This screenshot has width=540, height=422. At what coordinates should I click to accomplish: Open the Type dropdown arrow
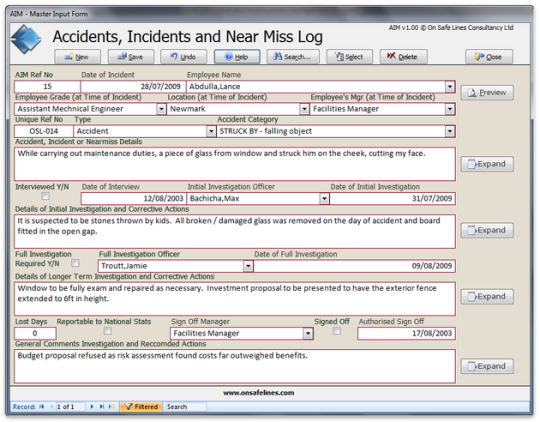[x=211, y=131]
